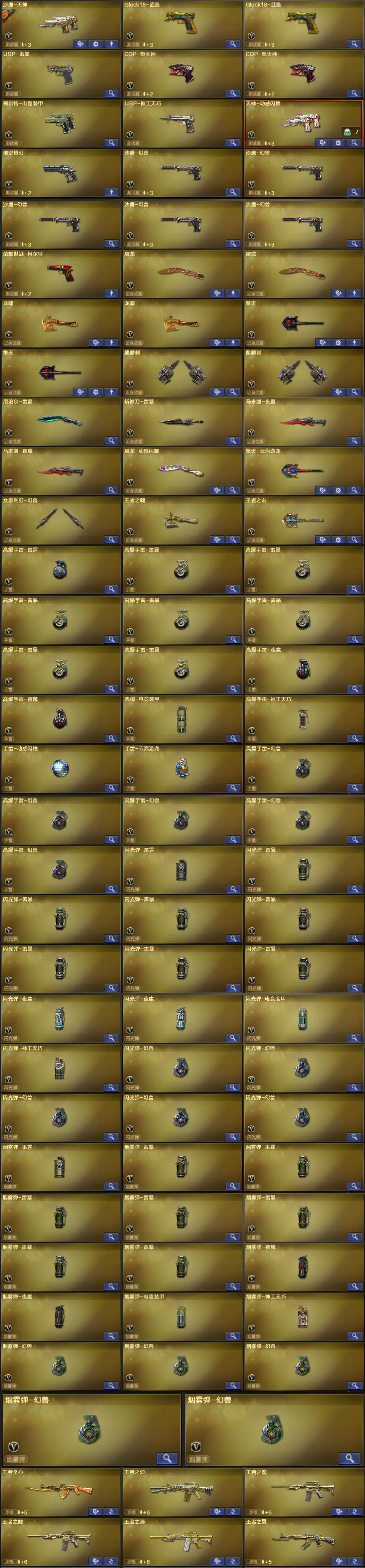Click the up-arrow icon on 破空铪刃 card
This screenshot has width=365, height=1568.
[112, 192]
